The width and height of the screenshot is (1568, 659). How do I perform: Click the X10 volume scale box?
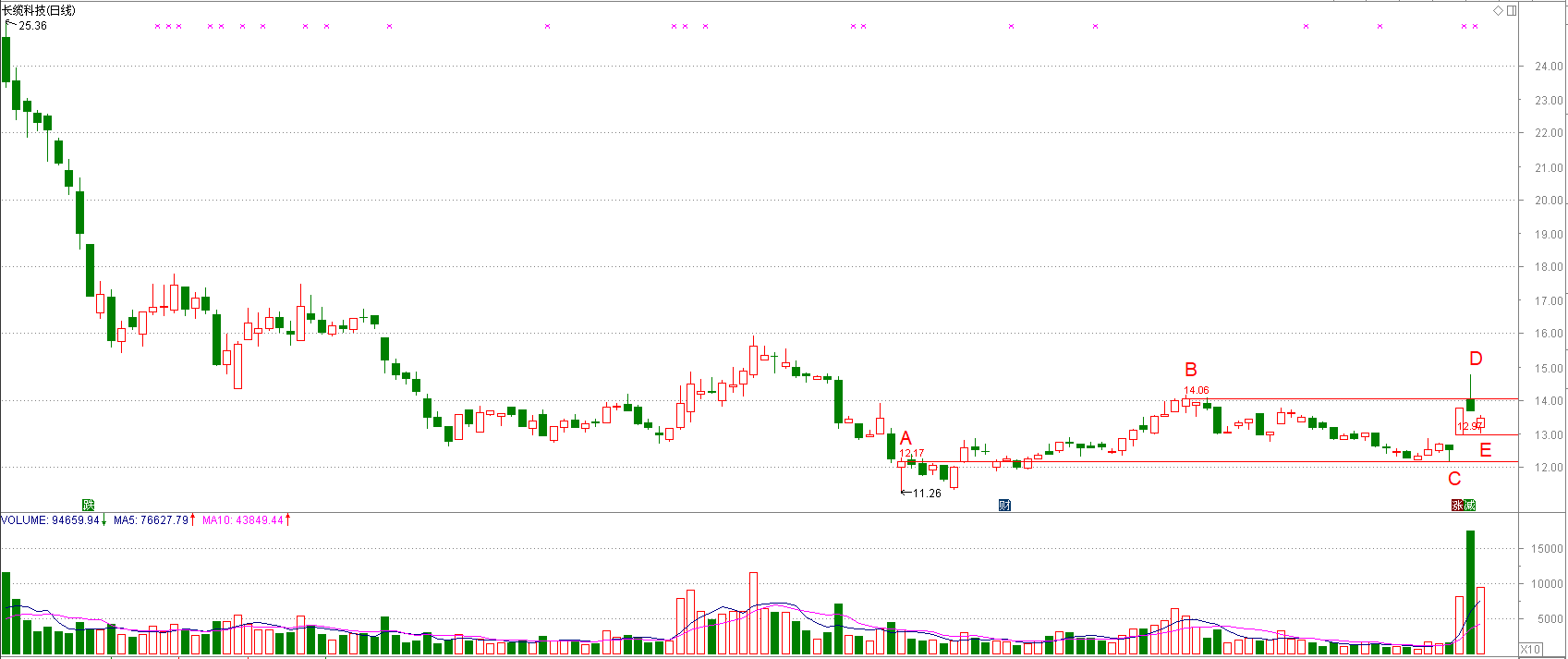tap(1530, 649)
